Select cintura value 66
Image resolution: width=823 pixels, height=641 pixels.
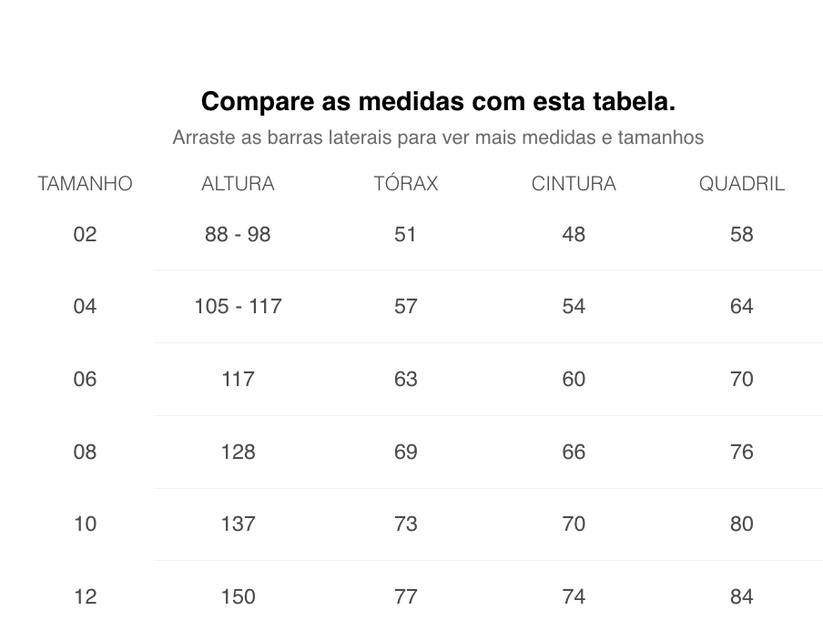click(x=573, y=452)
